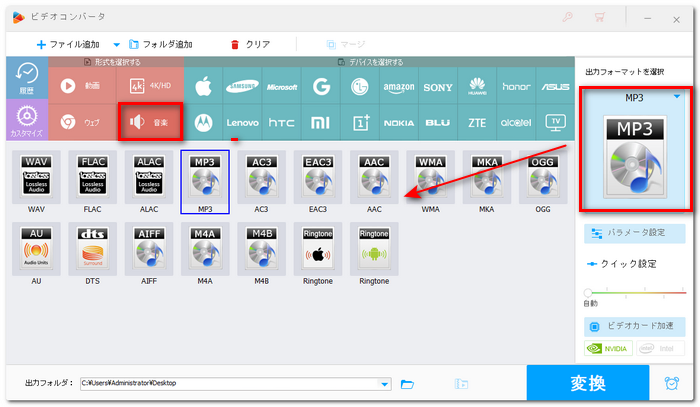
Task: Expand the file add dropdown arrow
Action: 116,44
